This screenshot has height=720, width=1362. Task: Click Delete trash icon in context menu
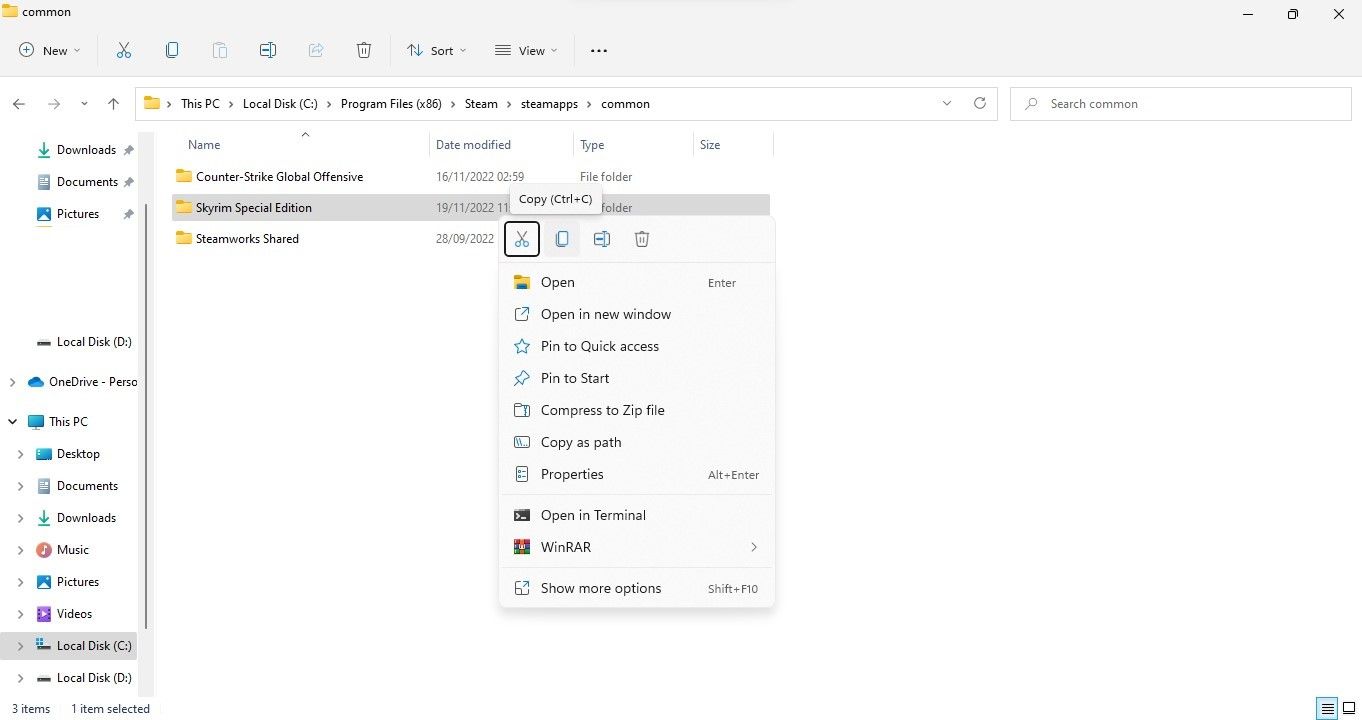pyautogui.click(x=642, y=239)
